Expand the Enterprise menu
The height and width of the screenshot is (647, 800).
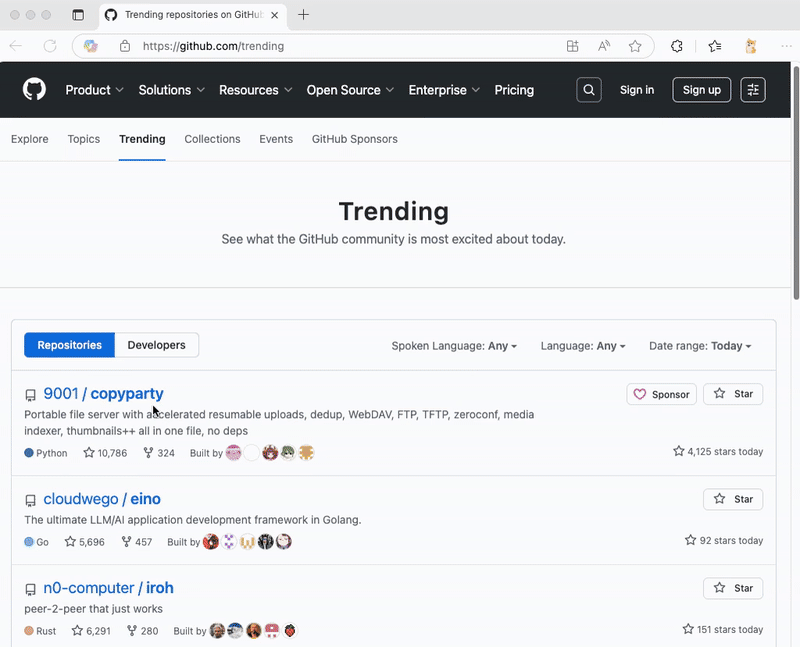click(444, 90)
